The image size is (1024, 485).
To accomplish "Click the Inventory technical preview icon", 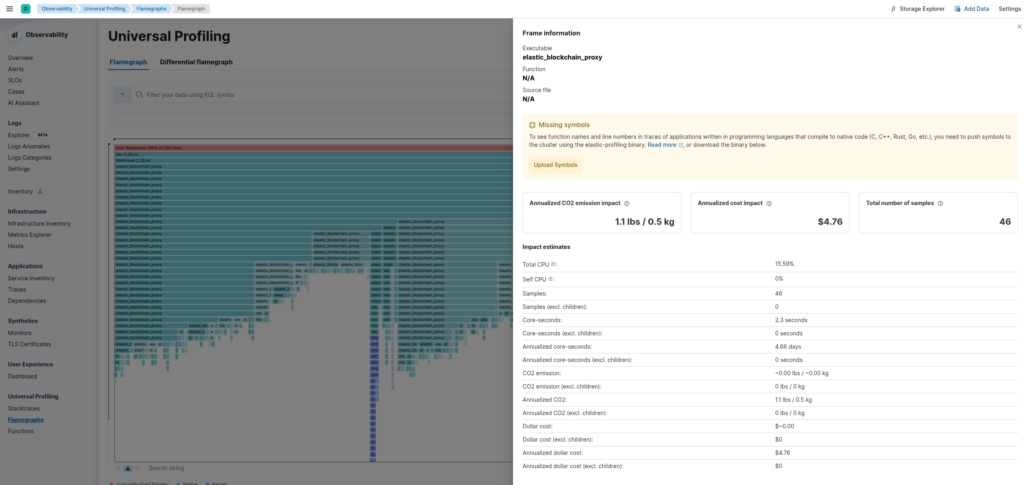I will (40, 191).
